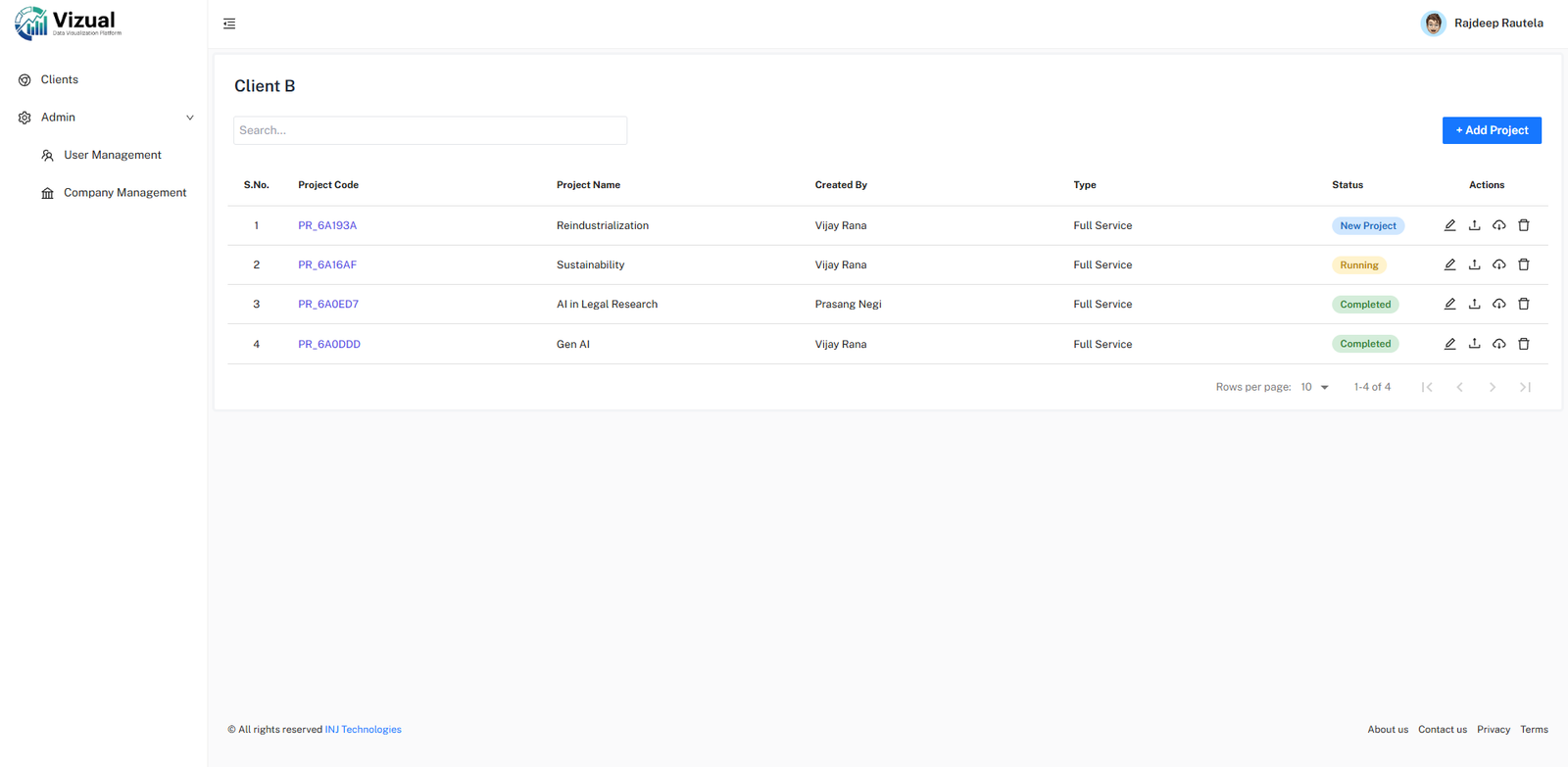The width and height of the screenshot is (1568, 767).
Task: Download the Gen AI project
Action: click(1474, 344)
